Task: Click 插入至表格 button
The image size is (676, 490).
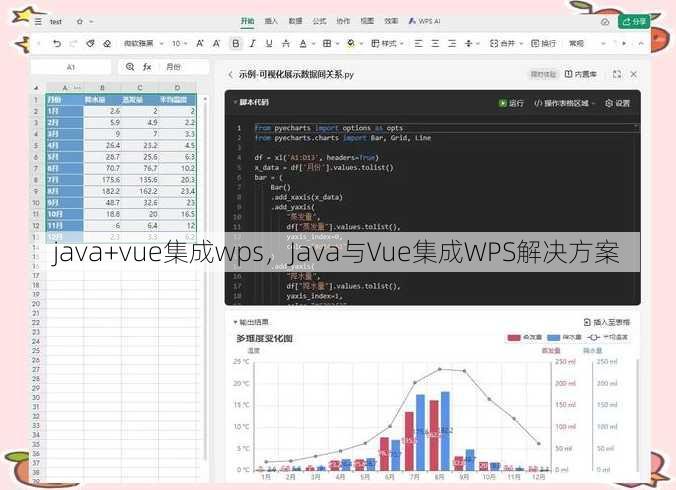Action: coord(607,322)
